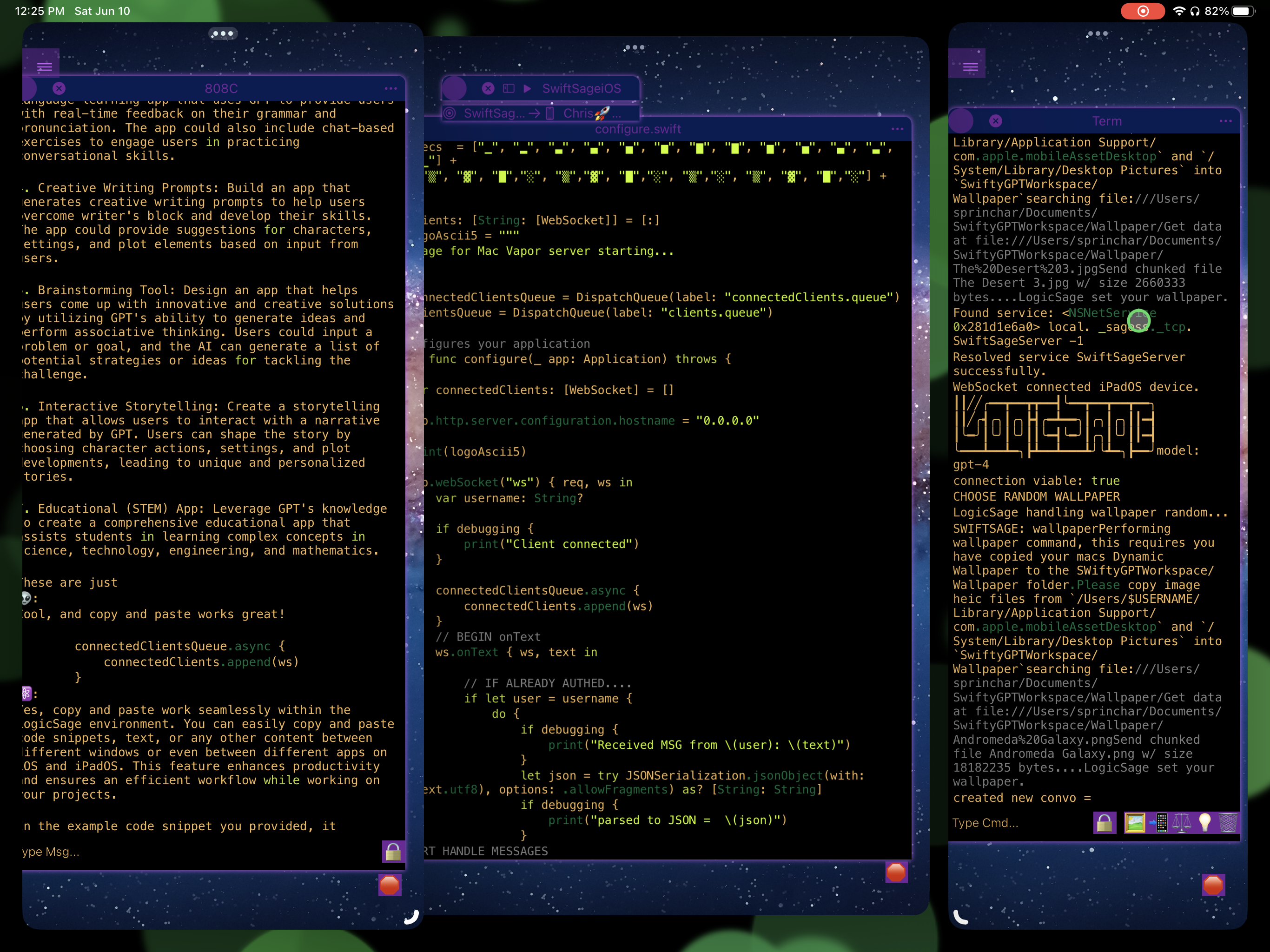This screenshot has height=952, width=1270.
Task: Click the balance scales icon in Term
Action: (1182, 823)
